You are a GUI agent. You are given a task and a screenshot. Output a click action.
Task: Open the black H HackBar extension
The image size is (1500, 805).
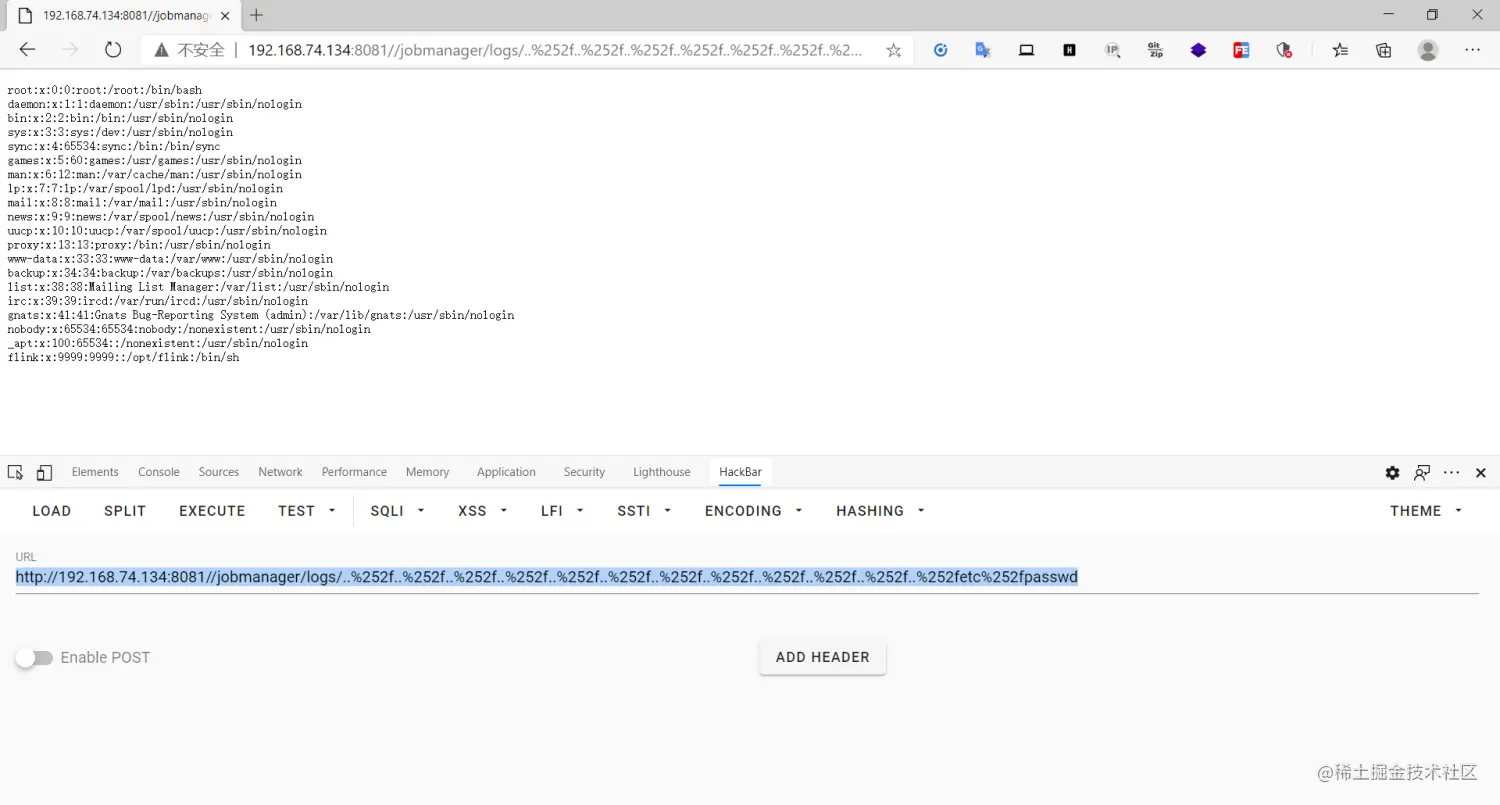(x=1069, y=50)
